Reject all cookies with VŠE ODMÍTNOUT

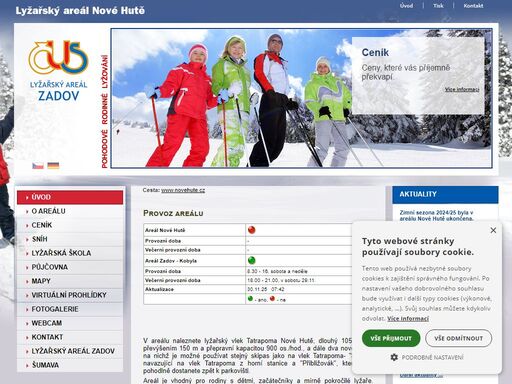point(458,338)
